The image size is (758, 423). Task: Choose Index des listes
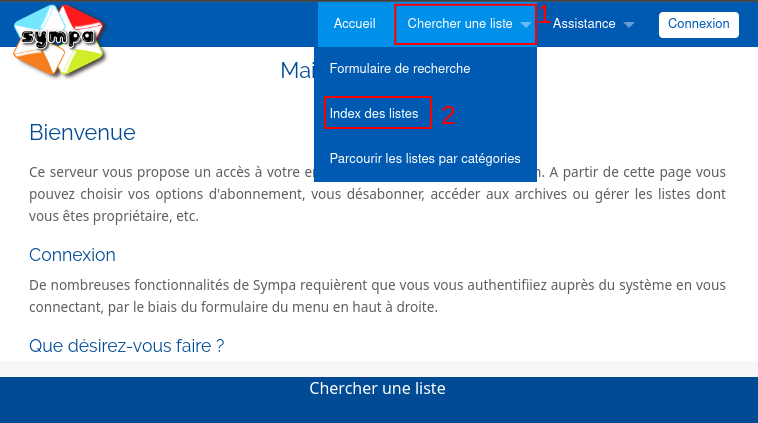[x=374, y=114]
